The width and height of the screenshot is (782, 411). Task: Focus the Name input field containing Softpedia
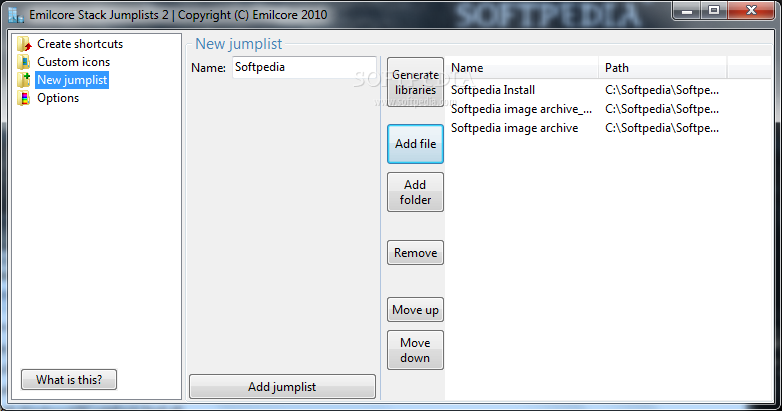(x=304, y=67)
